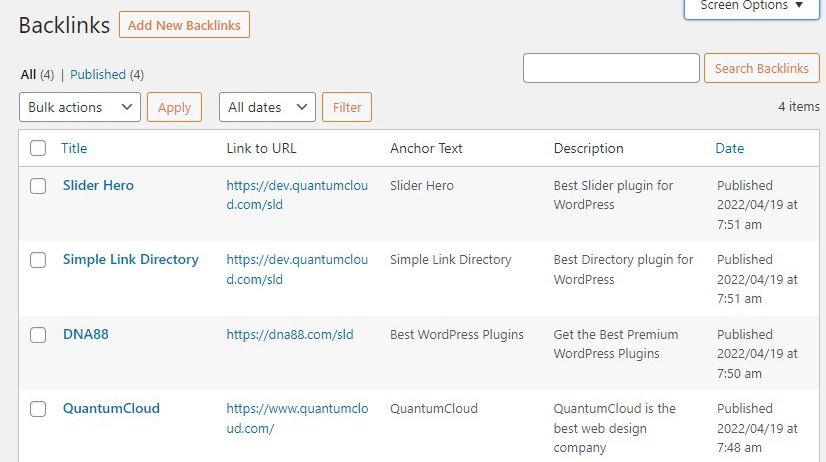Switch to the Published filter view
The image size is (826, 462).
click(x=98, y=74)
